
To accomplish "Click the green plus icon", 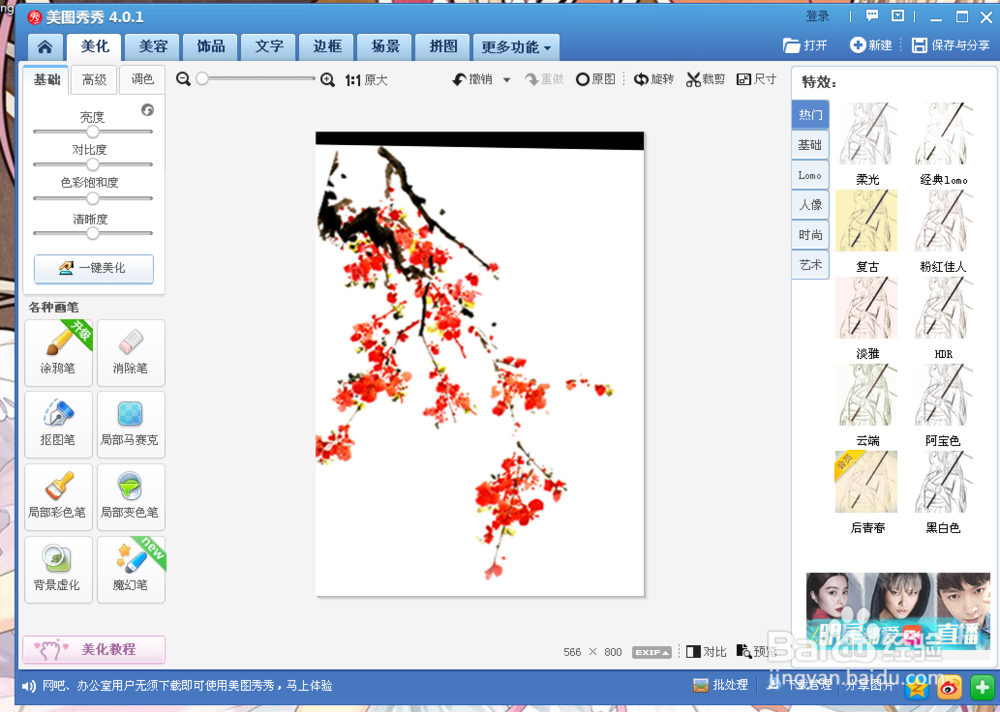I will click(x=982, y=688).
